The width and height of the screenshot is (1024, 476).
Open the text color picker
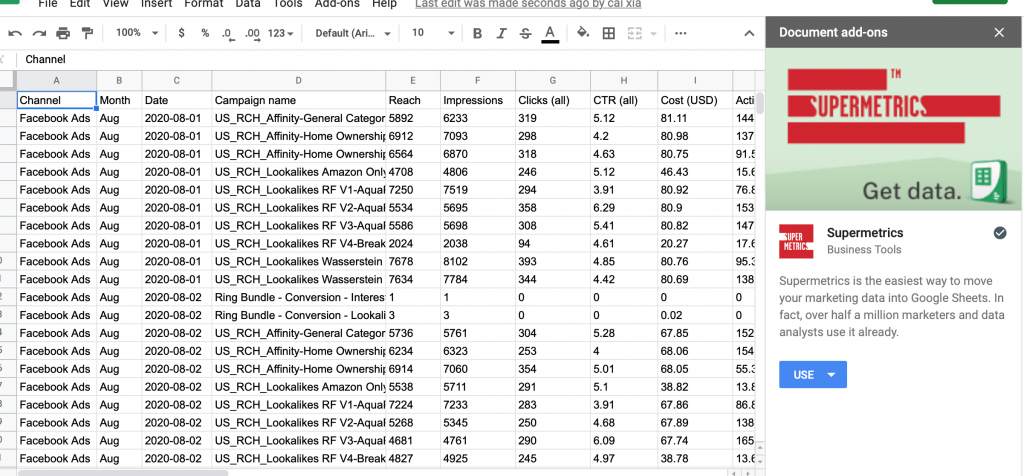tap(550, 34)
